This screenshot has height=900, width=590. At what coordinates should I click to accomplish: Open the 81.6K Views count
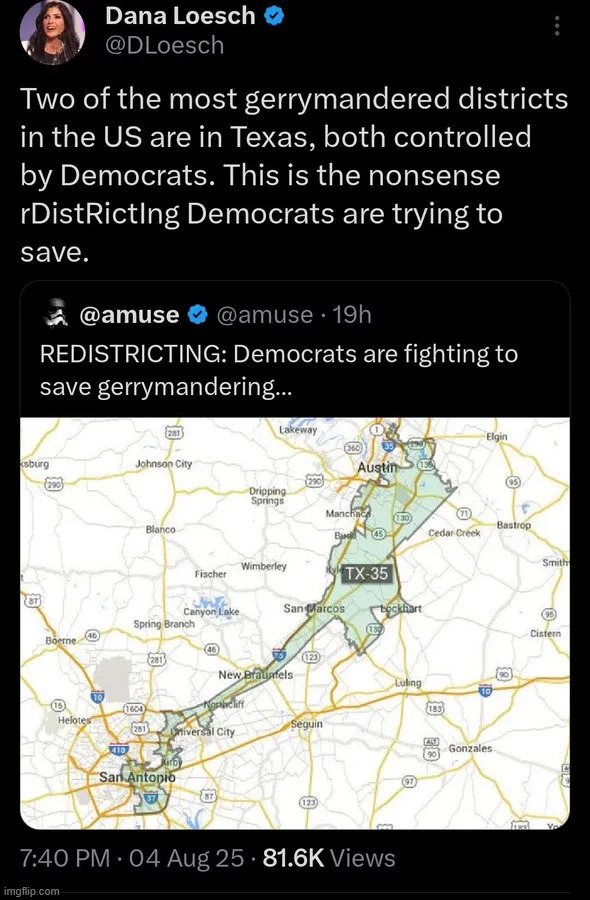coord(329,858)
